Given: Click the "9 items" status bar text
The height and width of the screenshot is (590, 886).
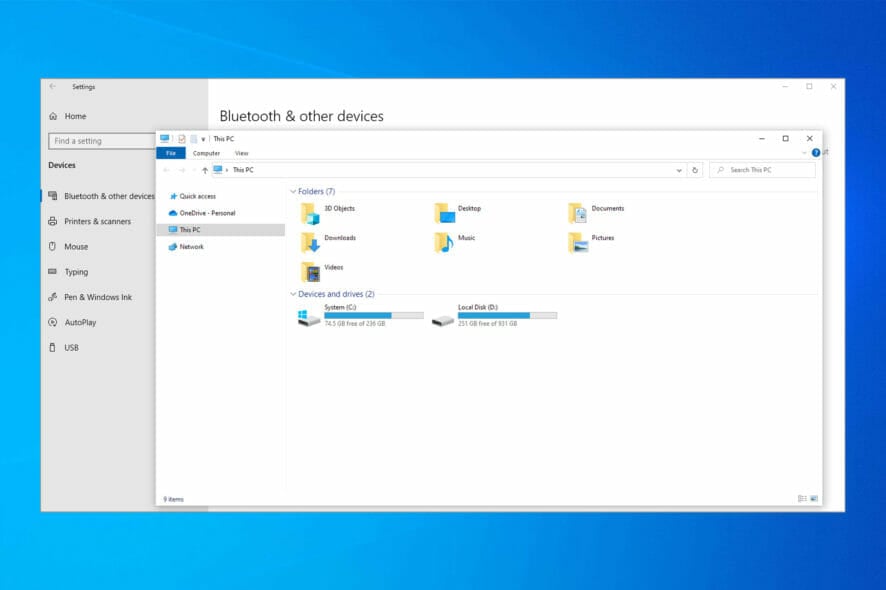Looking at the screenshot, I should 173,499.
